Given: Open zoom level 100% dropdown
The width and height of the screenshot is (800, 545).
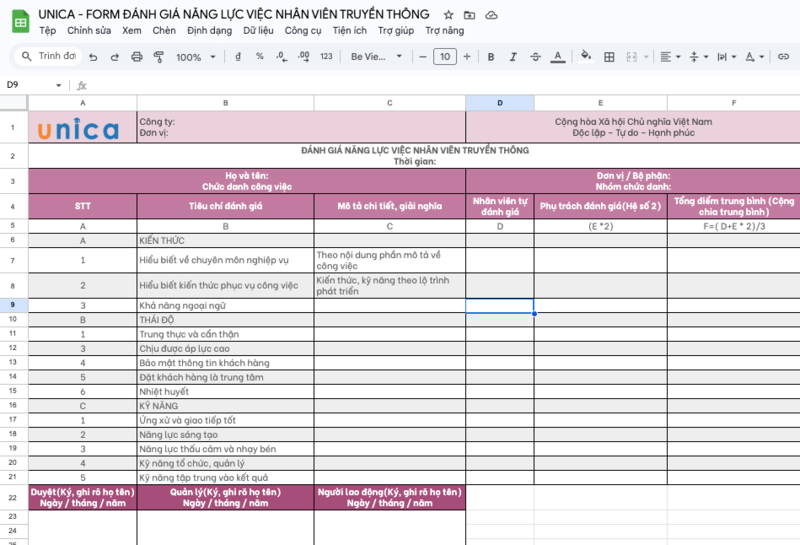Looking at the screenshot, I should pos(195,57).
